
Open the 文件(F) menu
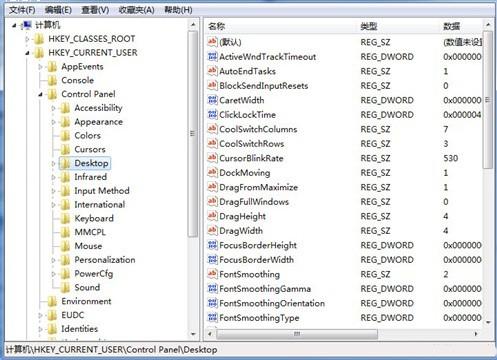(22, 10)
